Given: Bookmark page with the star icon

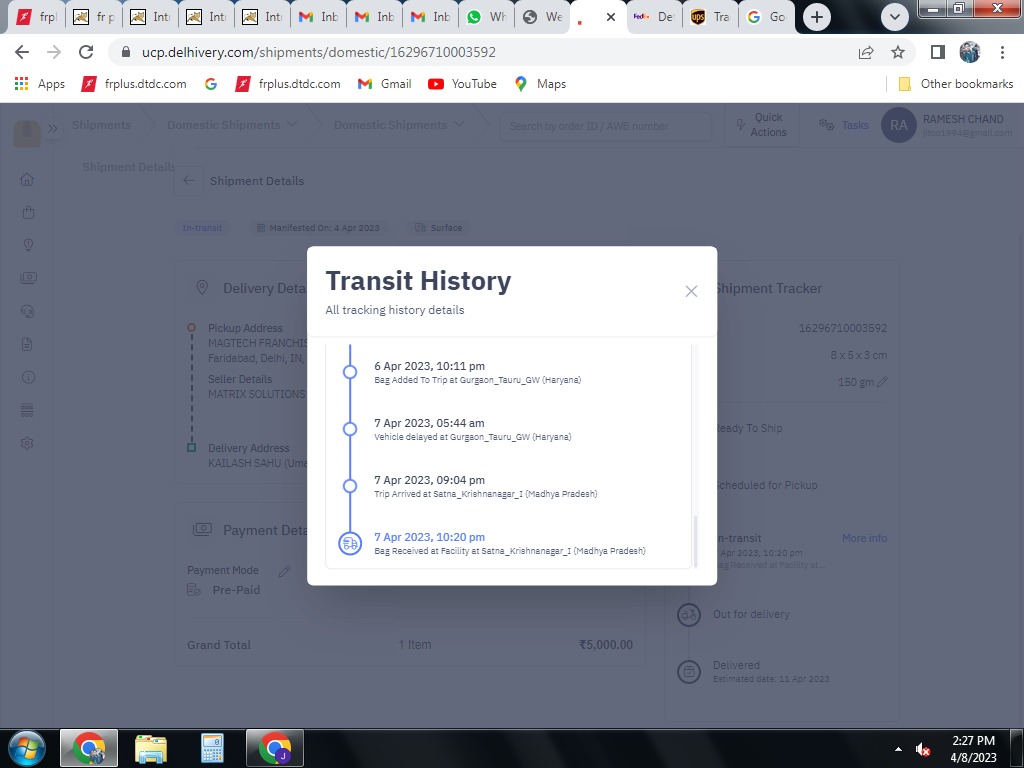Looking at the screenshot, I should pos(898,52).
